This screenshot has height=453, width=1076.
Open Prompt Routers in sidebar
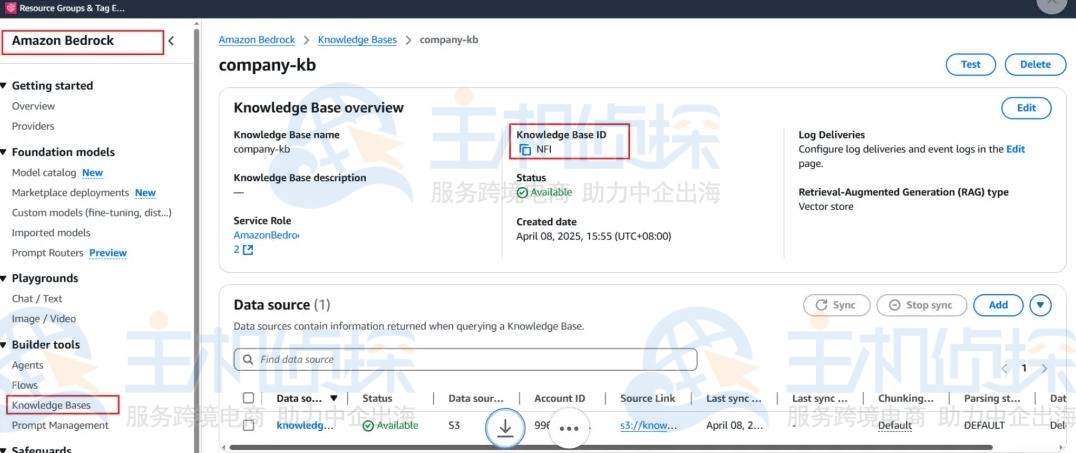pyautogui.click(x=47, y=253)
